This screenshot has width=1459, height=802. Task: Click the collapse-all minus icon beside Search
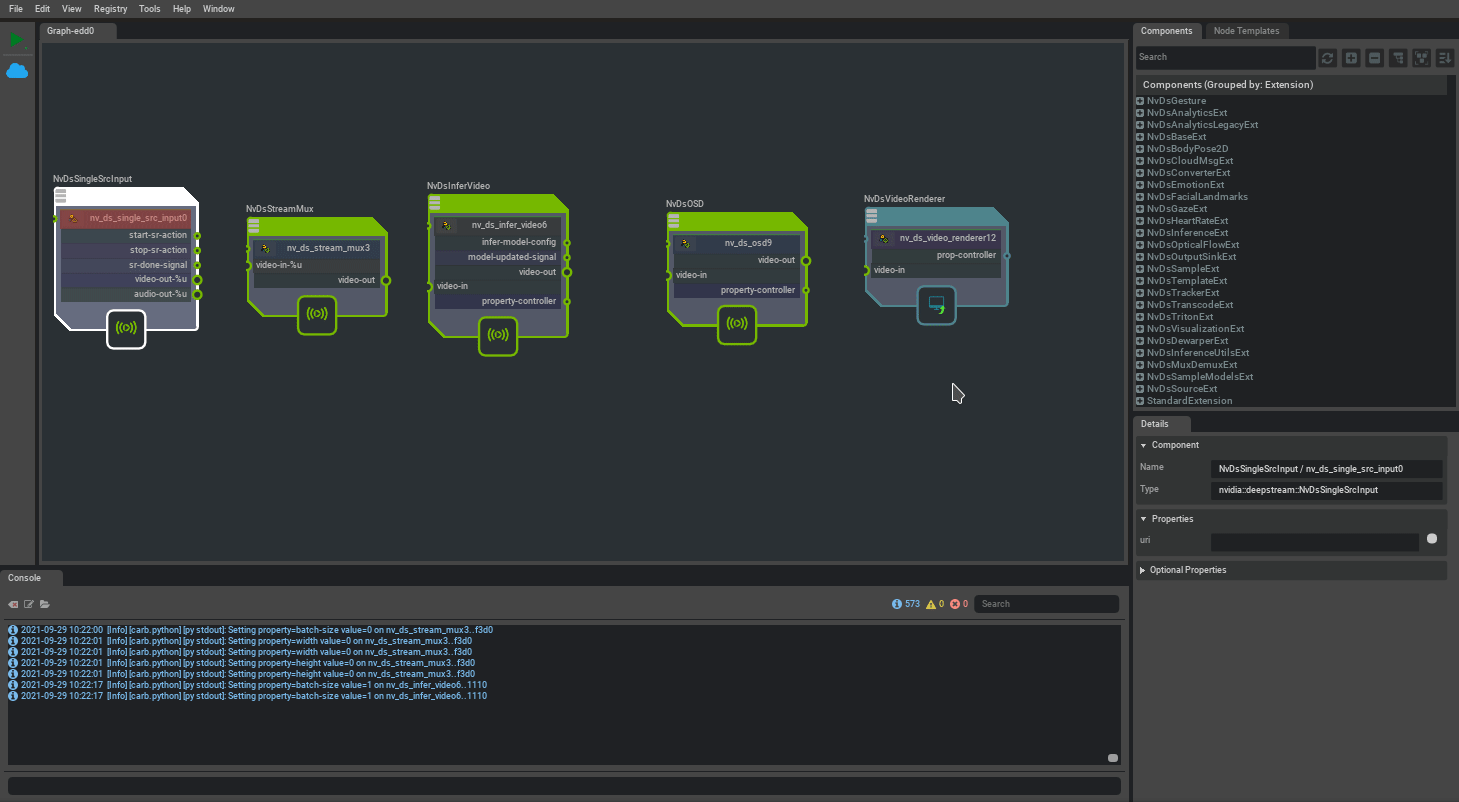point(1375,58)
